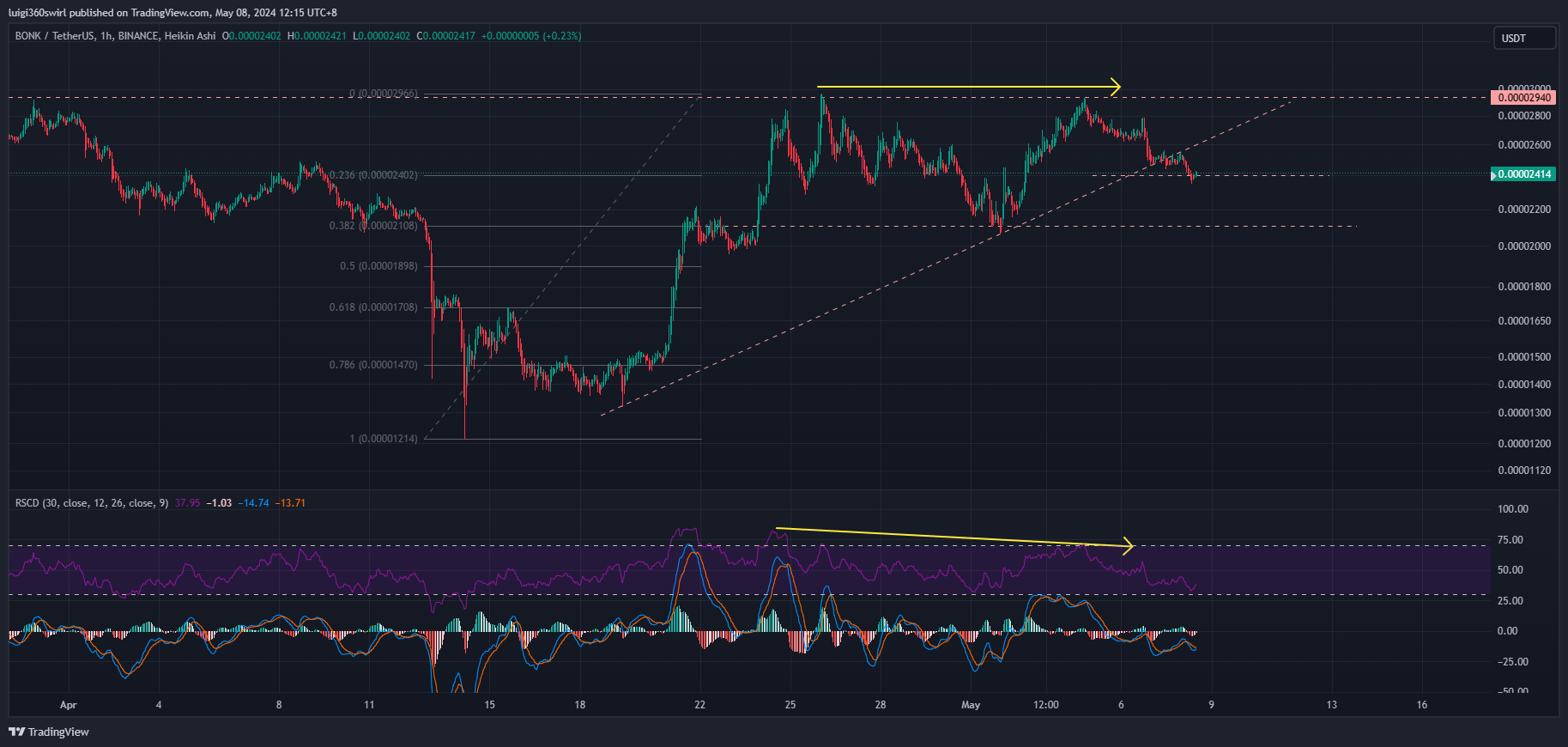Click the Apr label on time axis
The width and height of the screenshot is (1568, 747).
69,705
